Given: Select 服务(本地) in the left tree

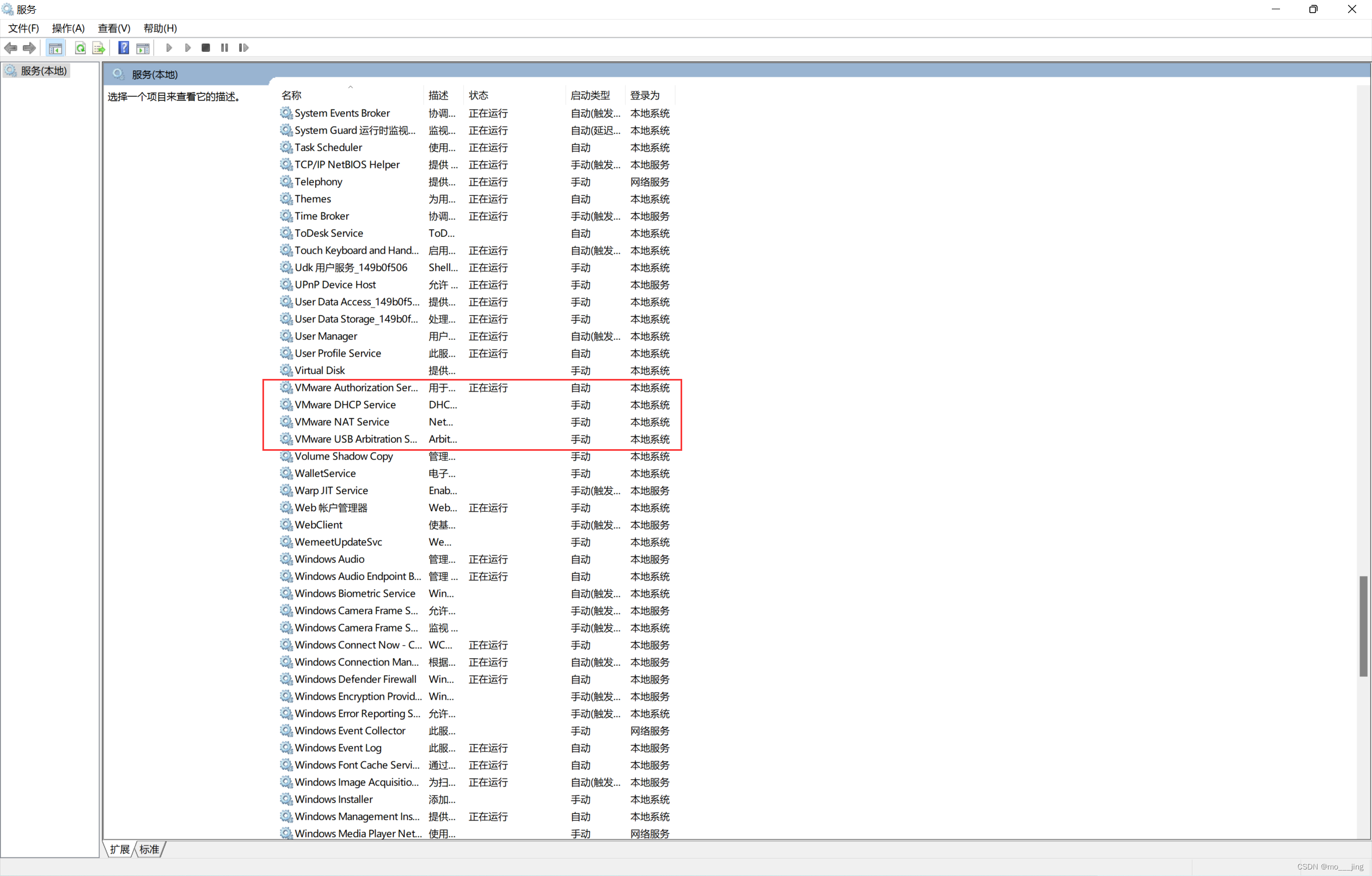Looking at the screenshot, I should click(x=44, y=71).
